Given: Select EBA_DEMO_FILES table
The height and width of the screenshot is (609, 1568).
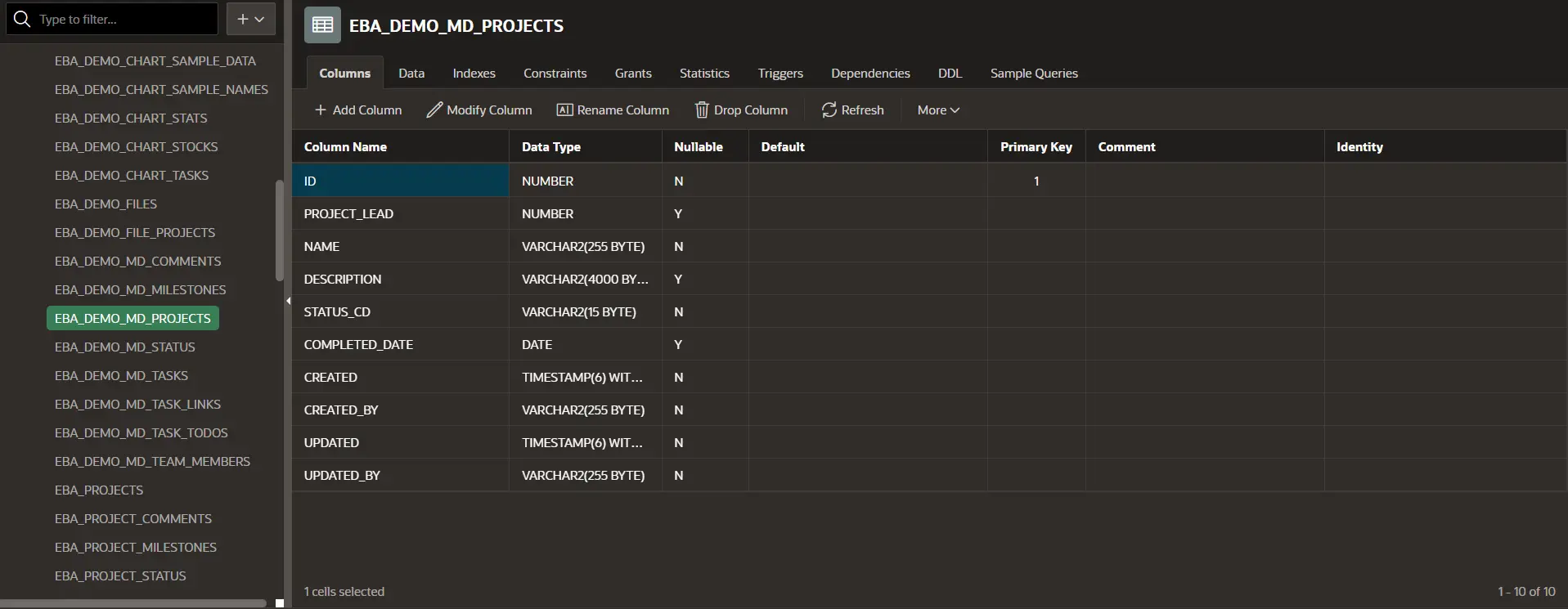Looking at the screenshot, I should 106,204.
